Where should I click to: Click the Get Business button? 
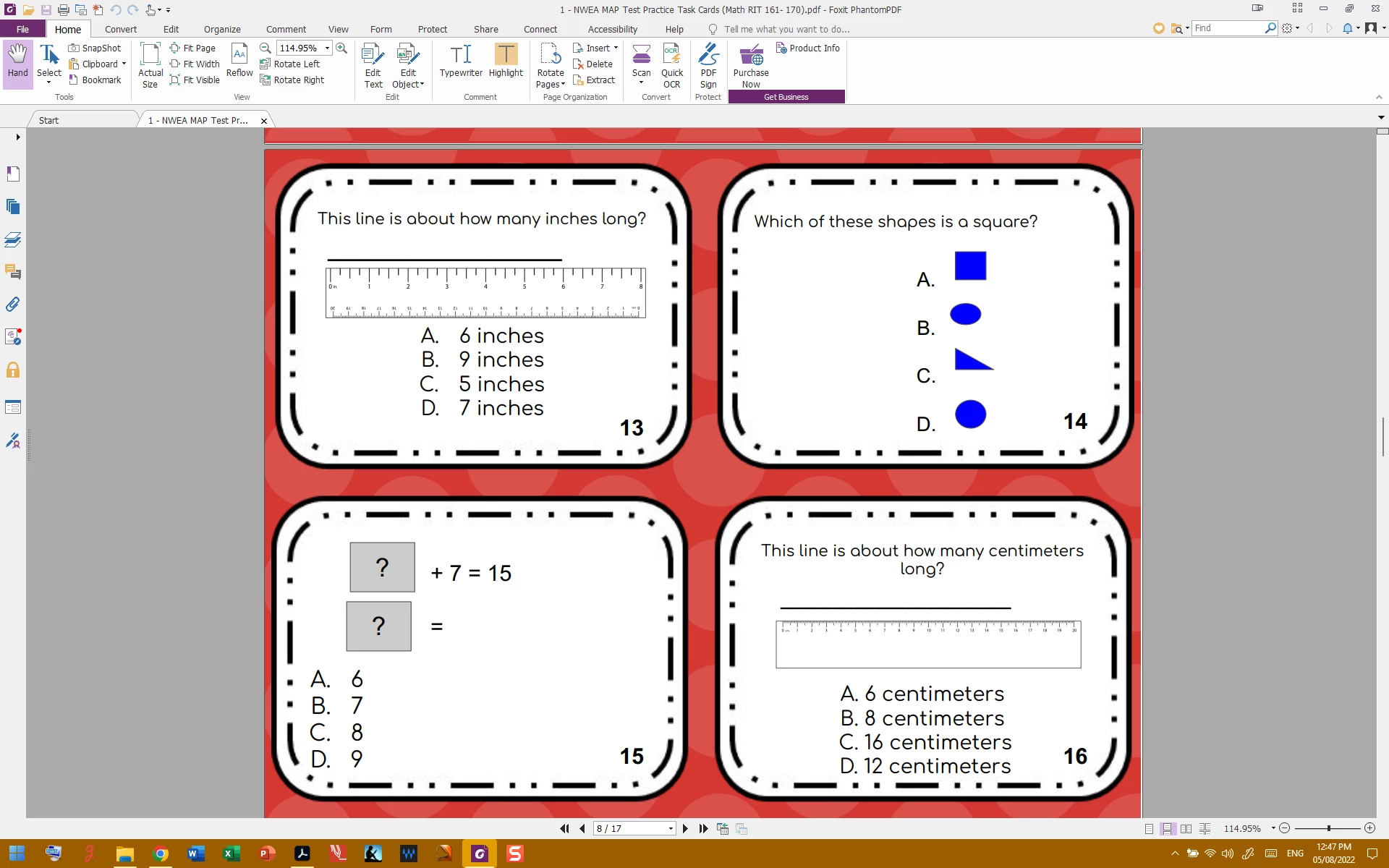point(786,97)
